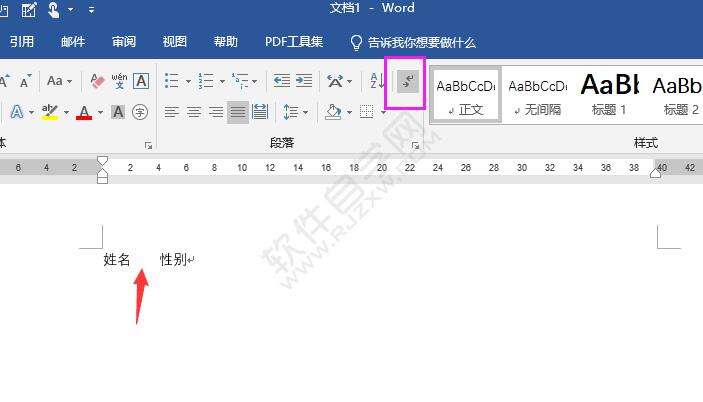The image size is (703, 402).
Task: Expand the Borders dropdown arrow
Action: coord(383,112)
